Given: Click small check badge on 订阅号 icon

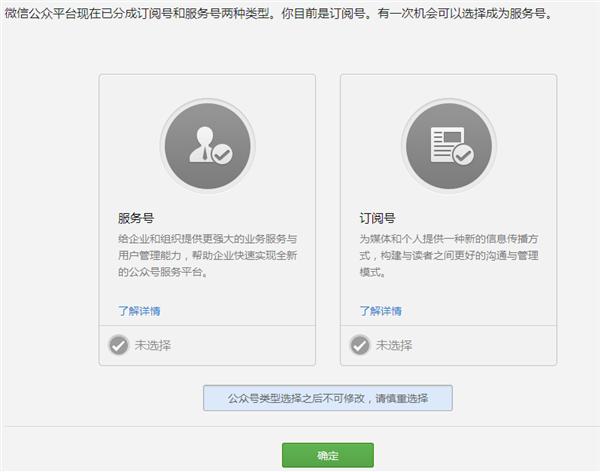Looking at the screenshot, I should tap(463, 155).
